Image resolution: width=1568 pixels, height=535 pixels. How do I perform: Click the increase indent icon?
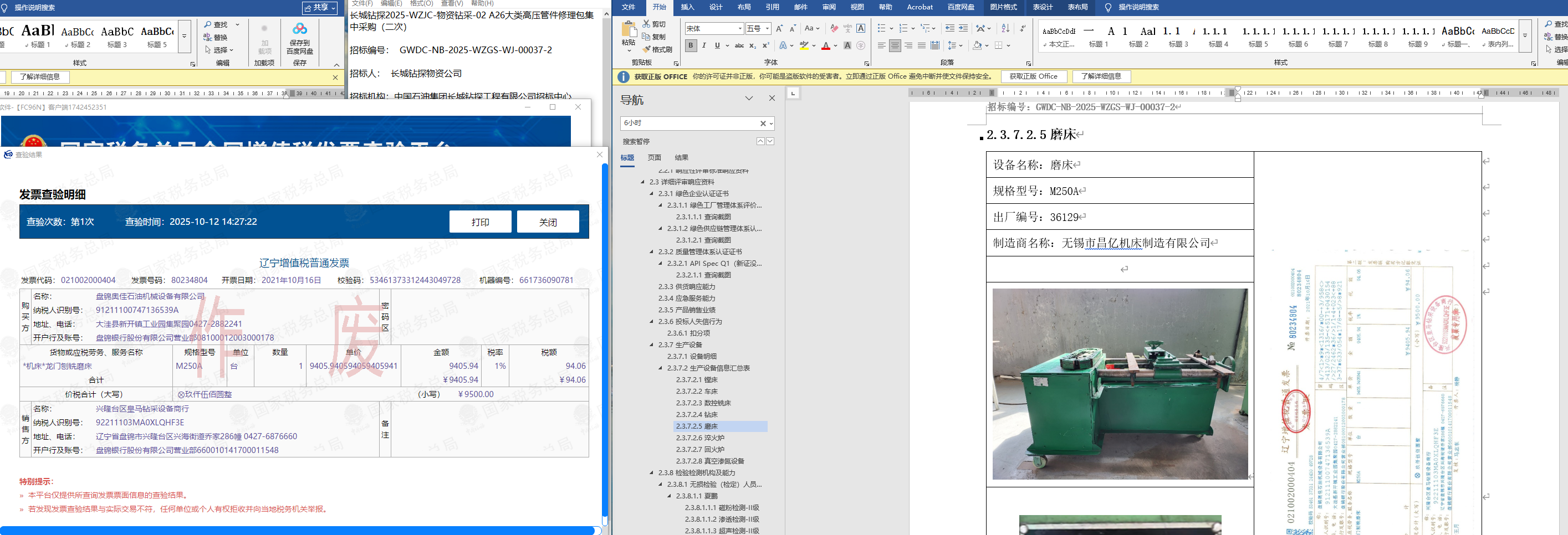(x=963, y=29)
